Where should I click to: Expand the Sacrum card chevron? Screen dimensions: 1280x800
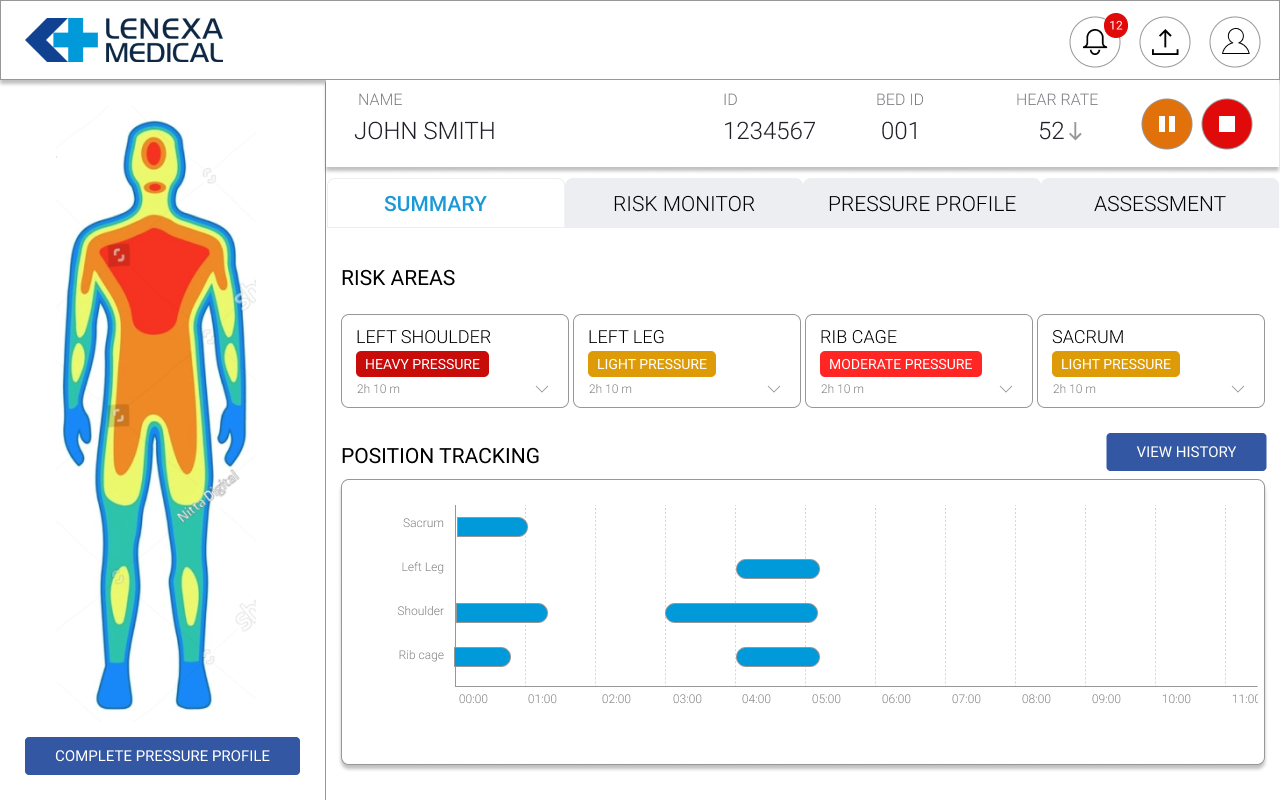tap(1238, 389)
